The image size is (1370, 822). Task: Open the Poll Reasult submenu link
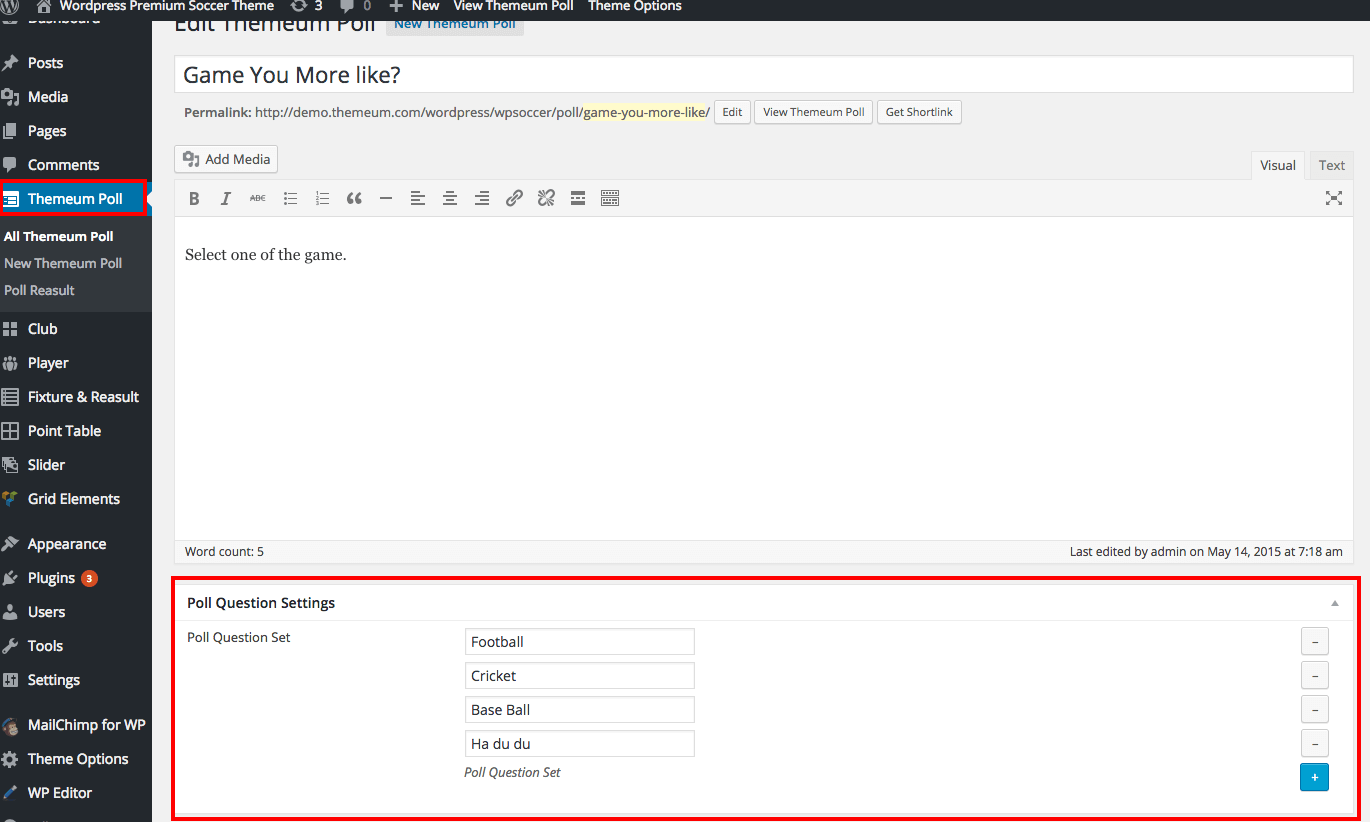click(39, 290)
